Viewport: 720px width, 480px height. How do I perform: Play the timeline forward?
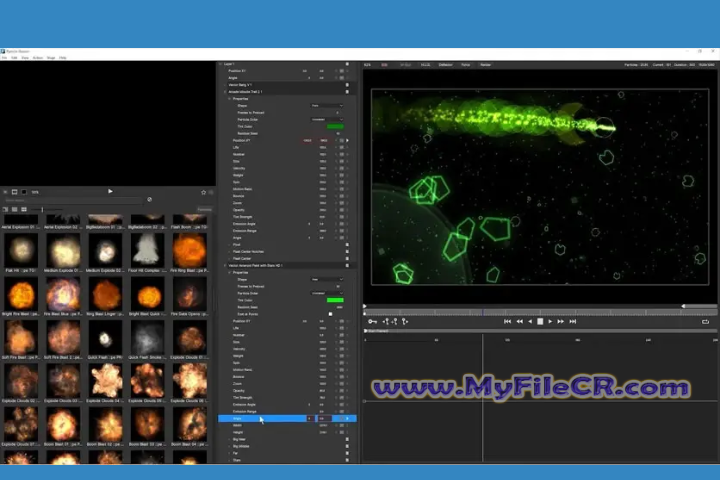pyautogui.click(x=550, y=322)
